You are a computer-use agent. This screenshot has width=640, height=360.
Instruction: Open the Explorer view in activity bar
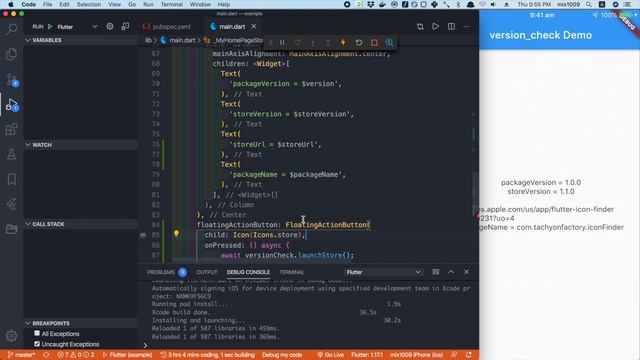tap(11, 54)
